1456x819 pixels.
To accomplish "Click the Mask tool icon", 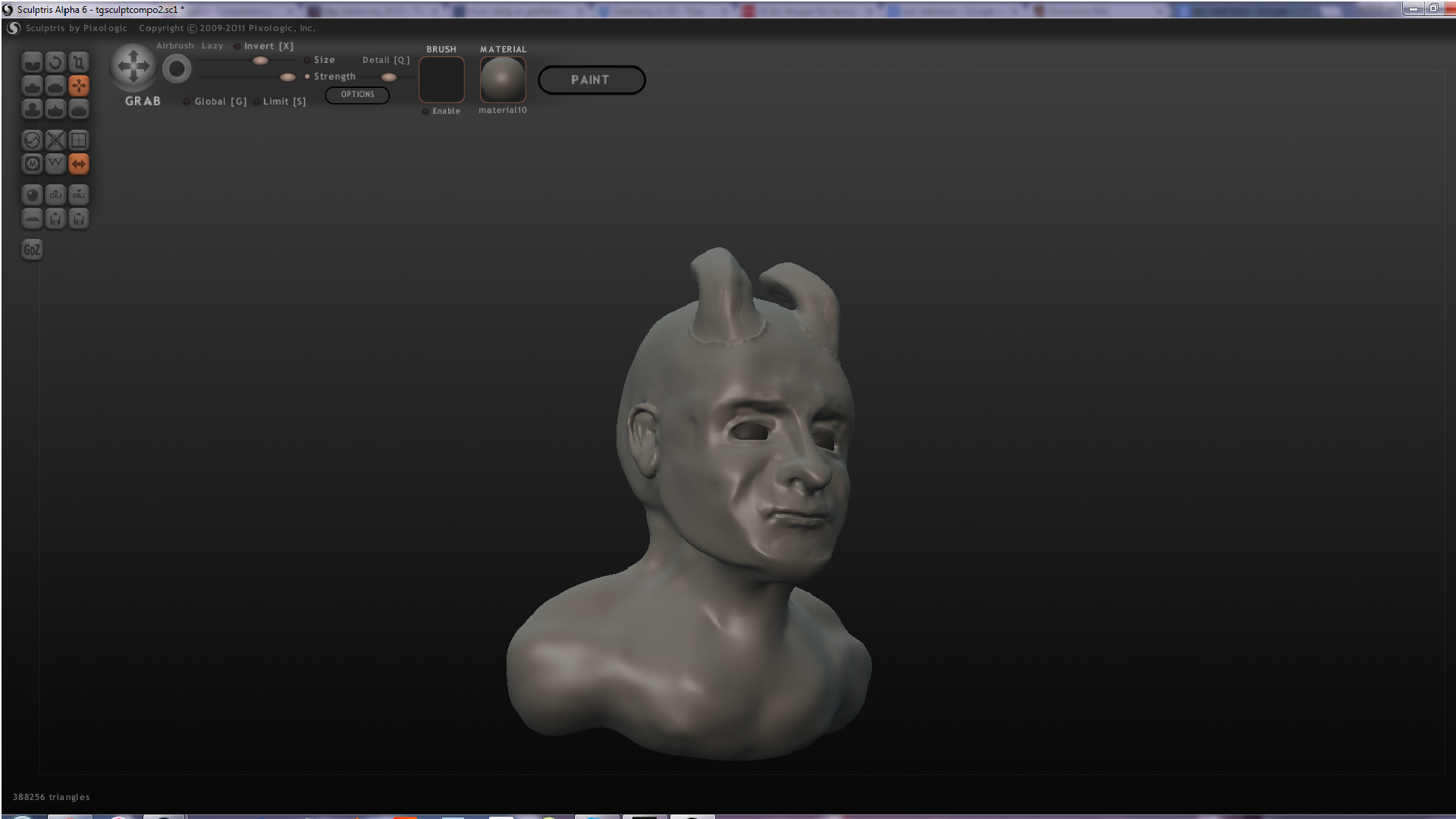I will pyautogui.click(x=32, y=164).
